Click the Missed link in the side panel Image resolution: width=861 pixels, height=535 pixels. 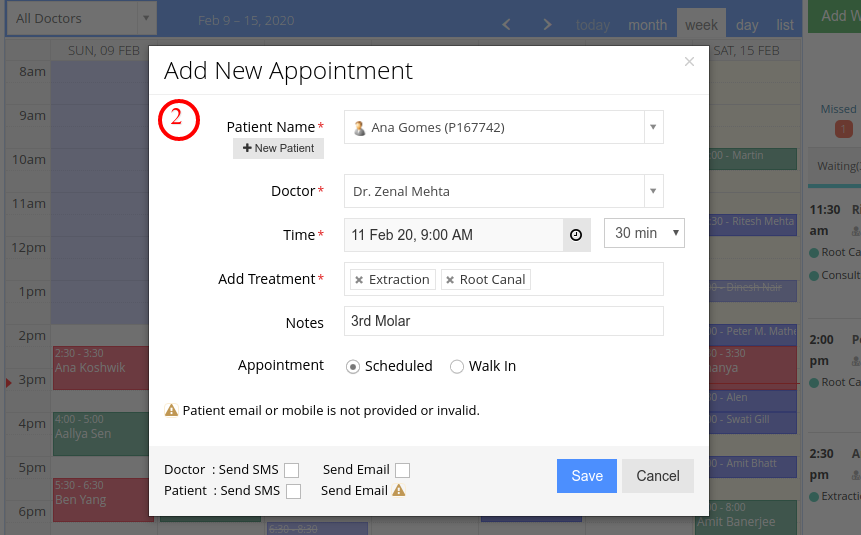838,109
